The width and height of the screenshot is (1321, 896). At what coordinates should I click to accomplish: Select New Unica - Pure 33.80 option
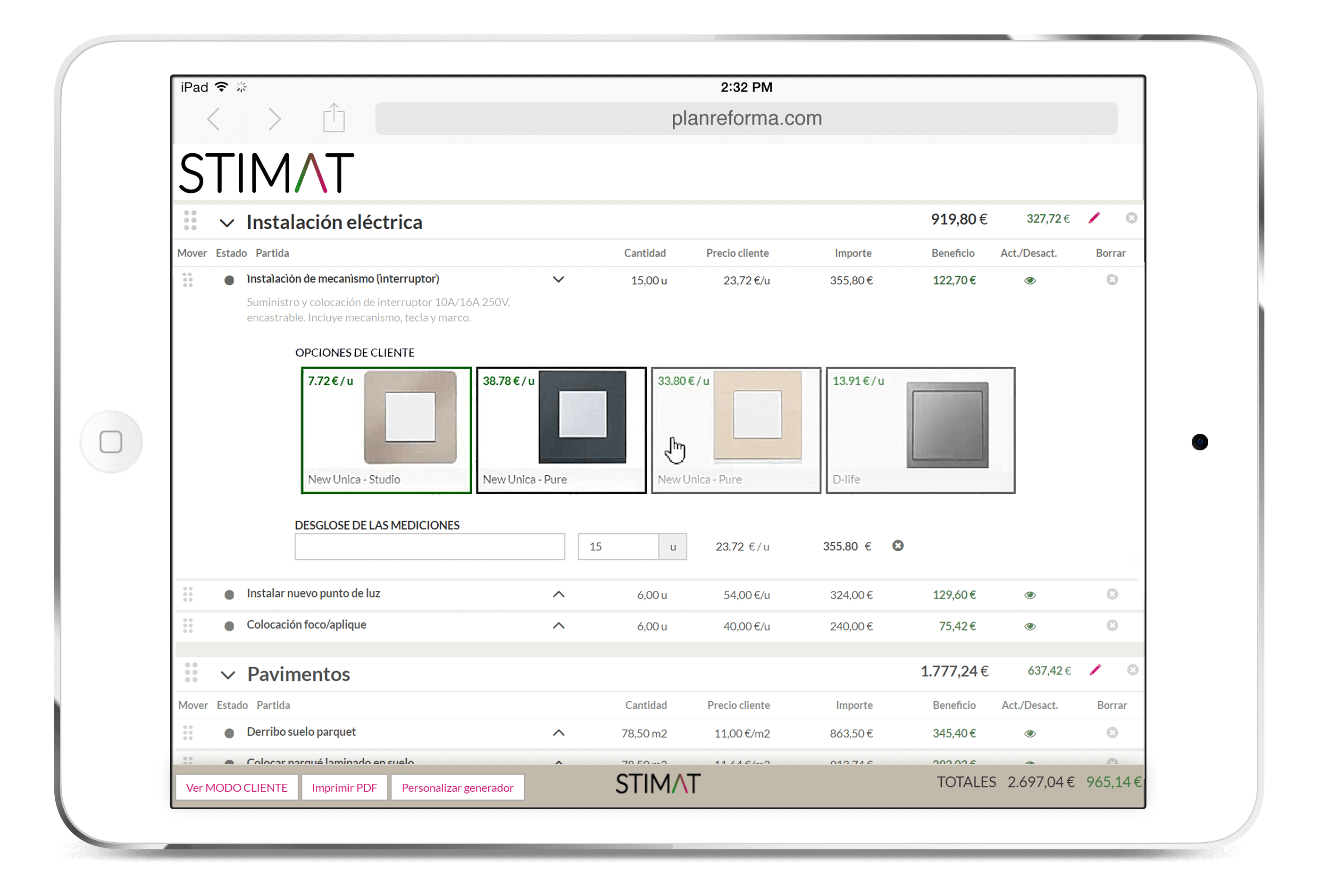point(736,431)
